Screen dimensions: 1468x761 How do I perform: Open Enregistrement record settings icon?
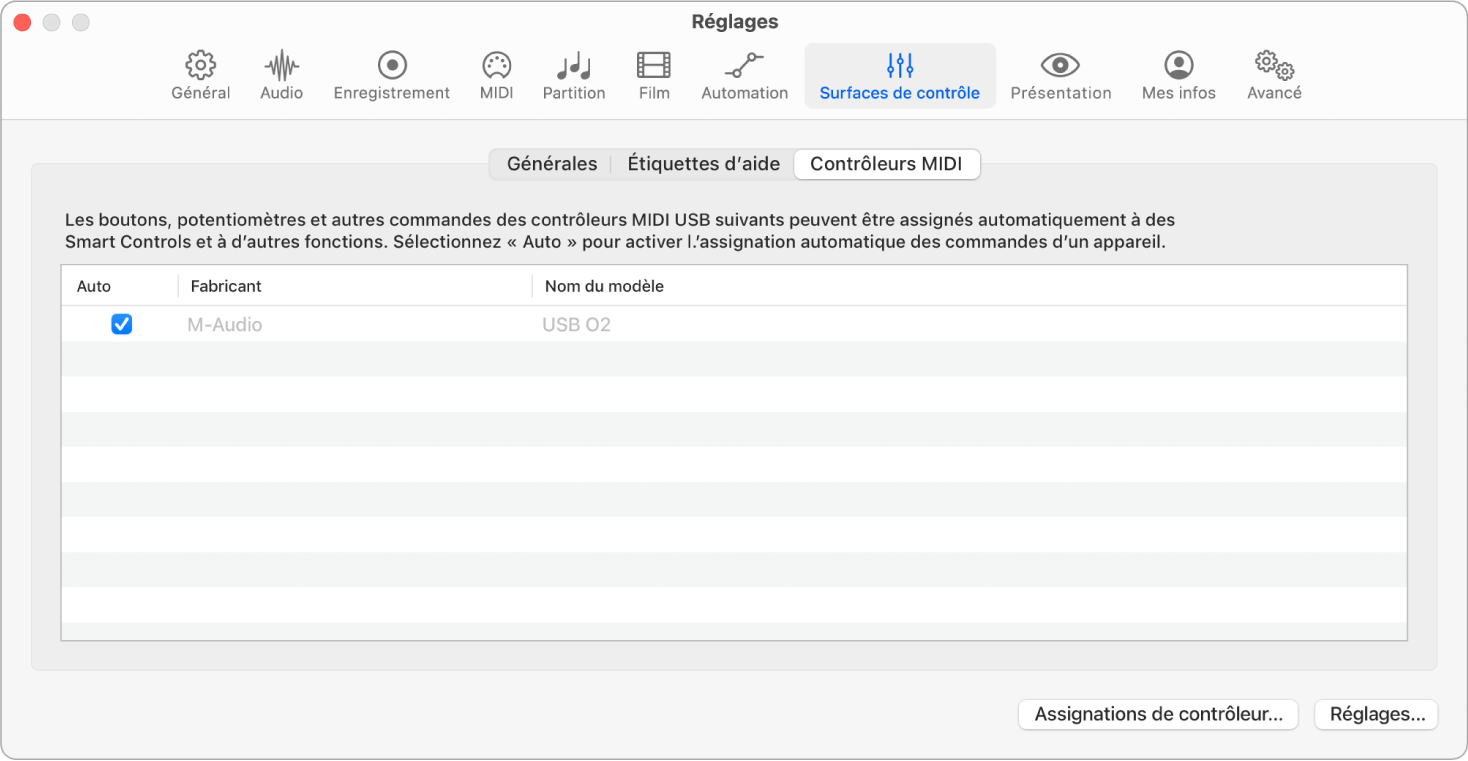(391, 66)
